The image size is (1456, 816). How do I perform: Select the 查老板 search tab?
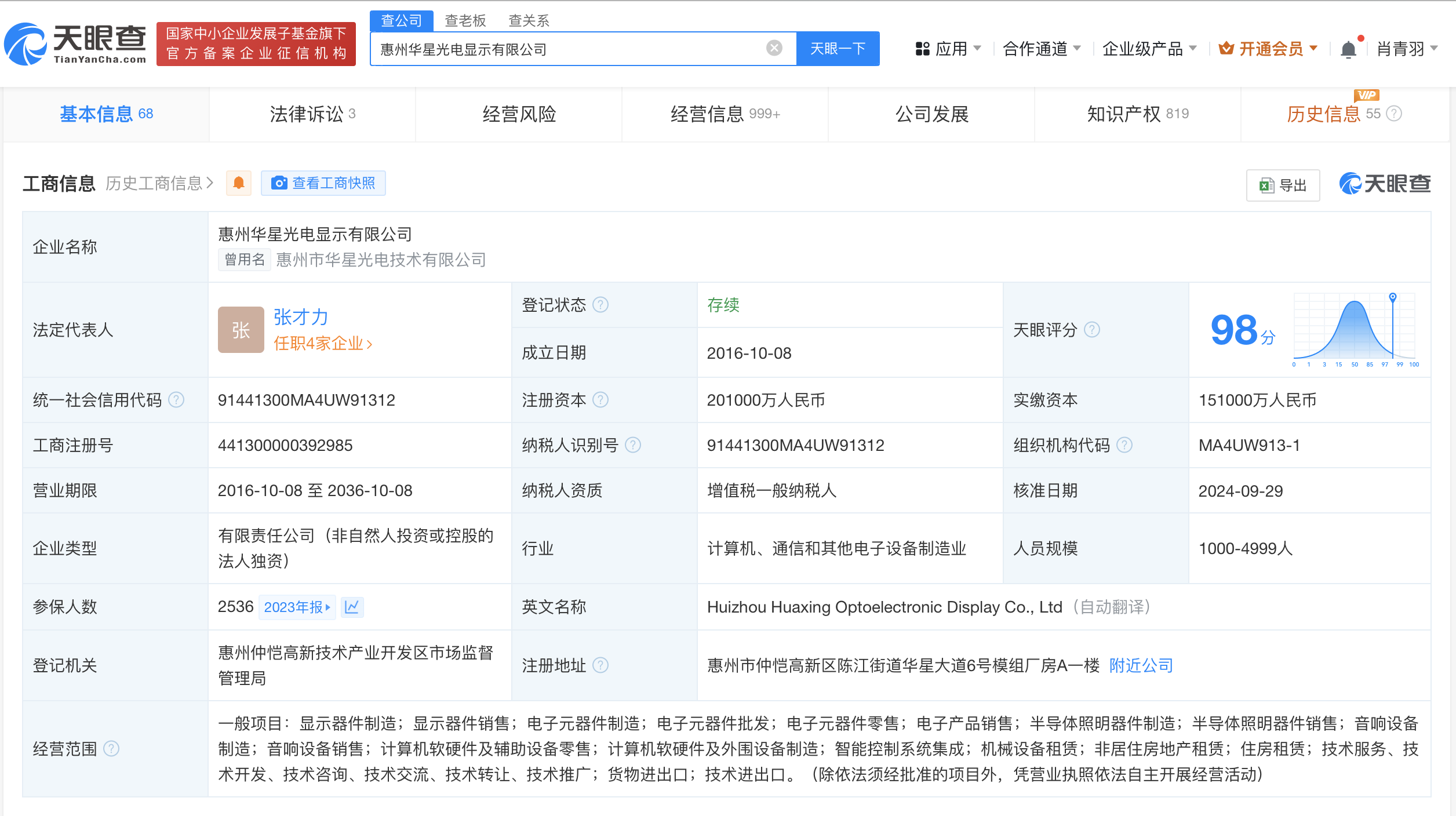point(465,21)
